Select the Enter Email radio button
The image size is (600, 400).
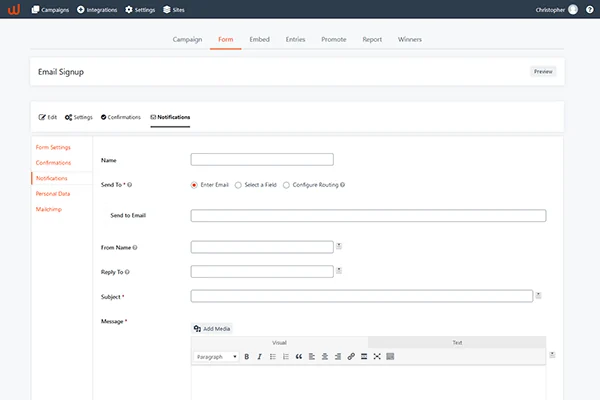pos(194,185)
